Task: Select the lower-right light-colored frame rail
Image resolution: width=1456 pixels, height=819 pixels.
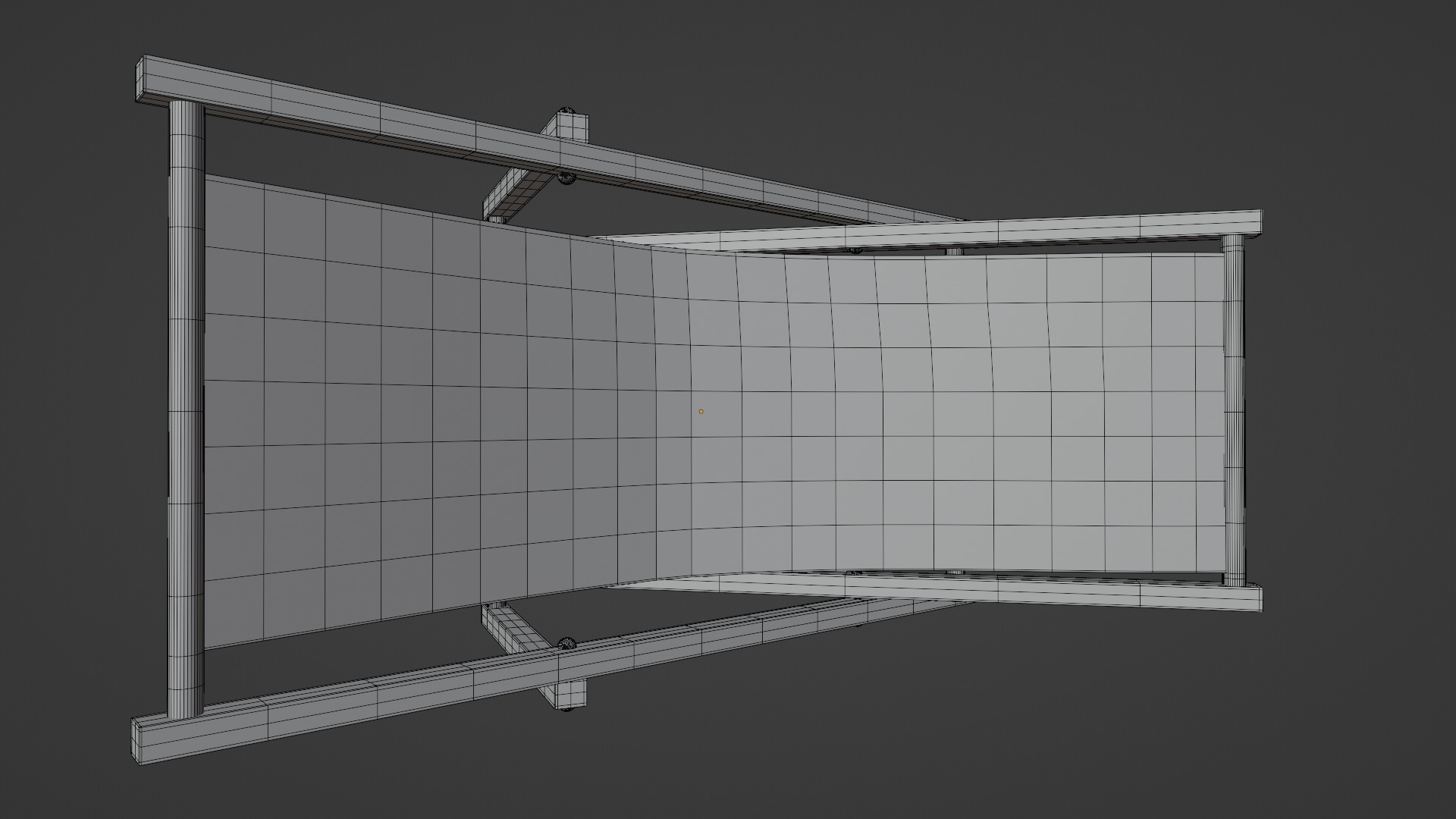Action: [x=986, y=594]
